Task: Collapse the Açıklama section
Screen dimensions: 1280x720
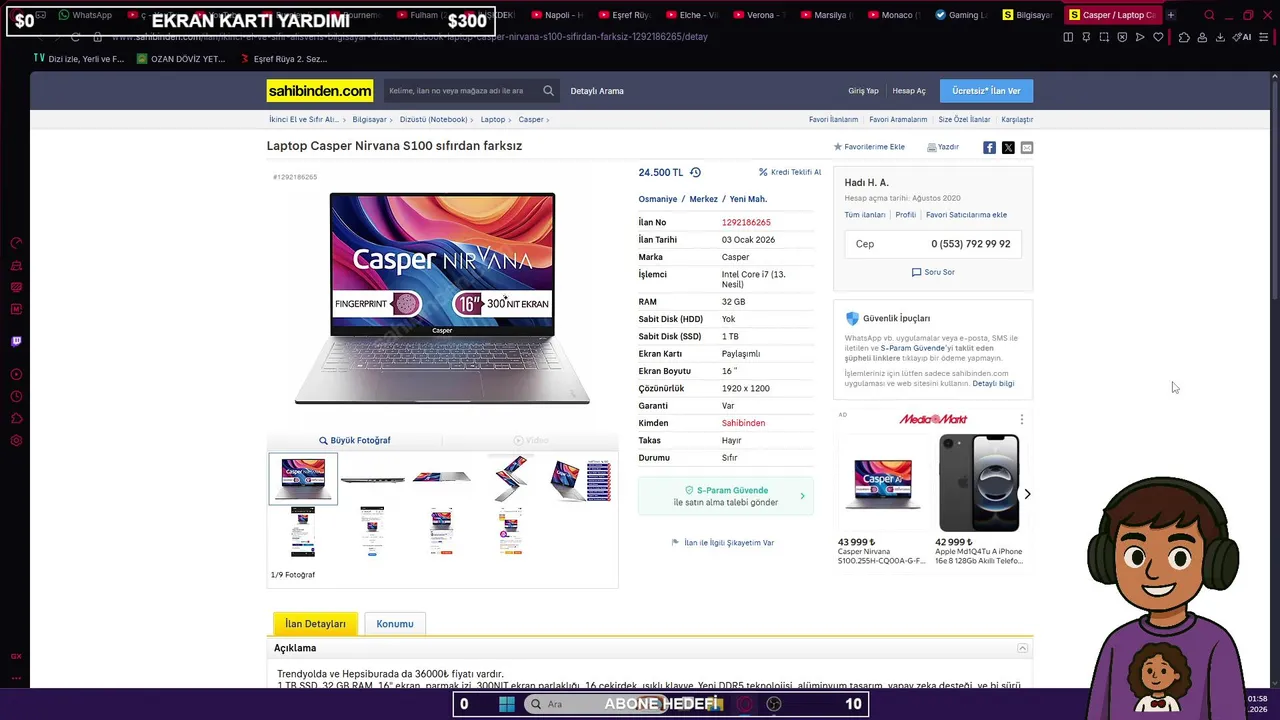Action: [1022, 648]
